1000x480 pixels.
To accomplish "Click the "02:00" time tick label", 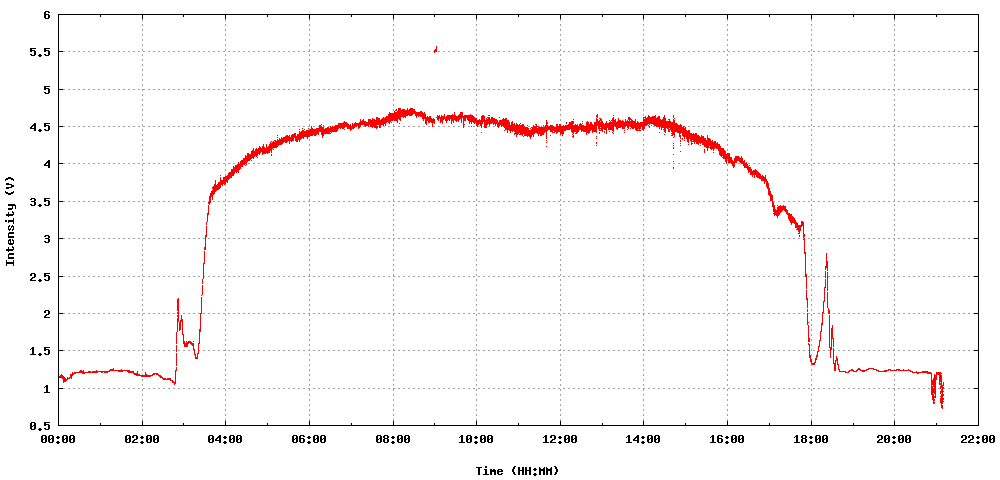I will click(142, 439).
